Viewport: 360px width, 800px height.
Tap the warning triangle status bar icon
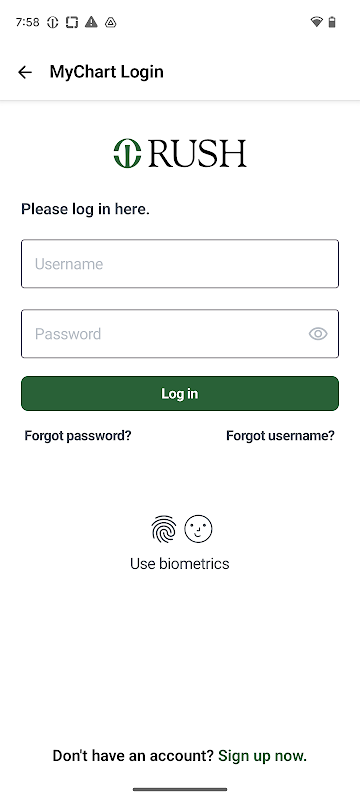pyautogui.click(x=91, y=22)
